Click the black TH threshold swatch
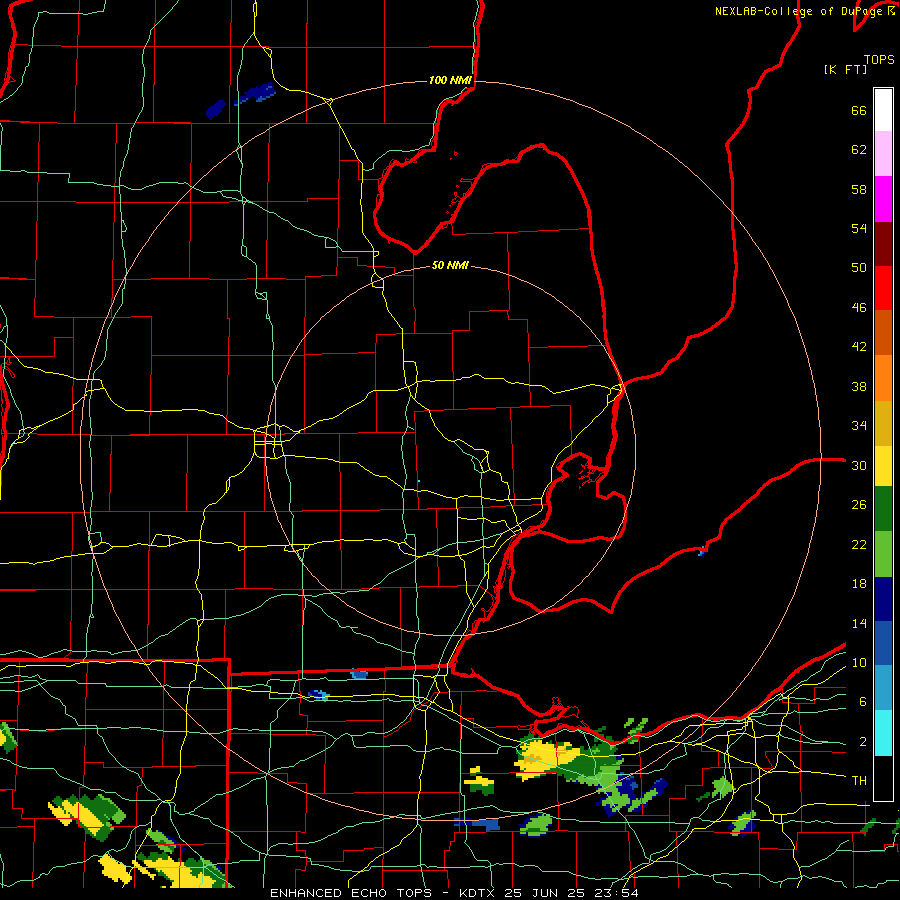 883,778
